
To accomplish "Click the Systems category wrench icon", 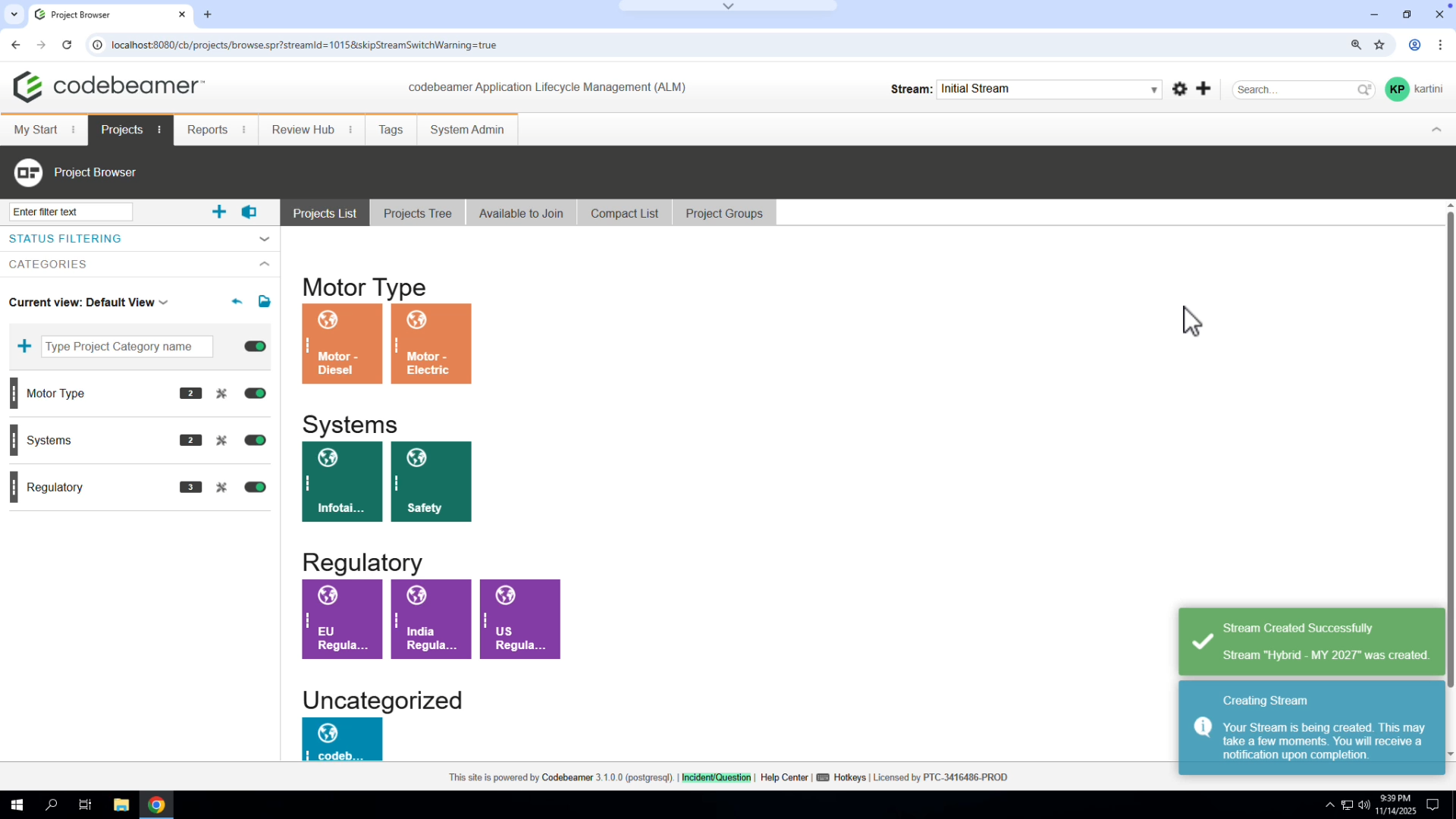I will coord(221,441).
